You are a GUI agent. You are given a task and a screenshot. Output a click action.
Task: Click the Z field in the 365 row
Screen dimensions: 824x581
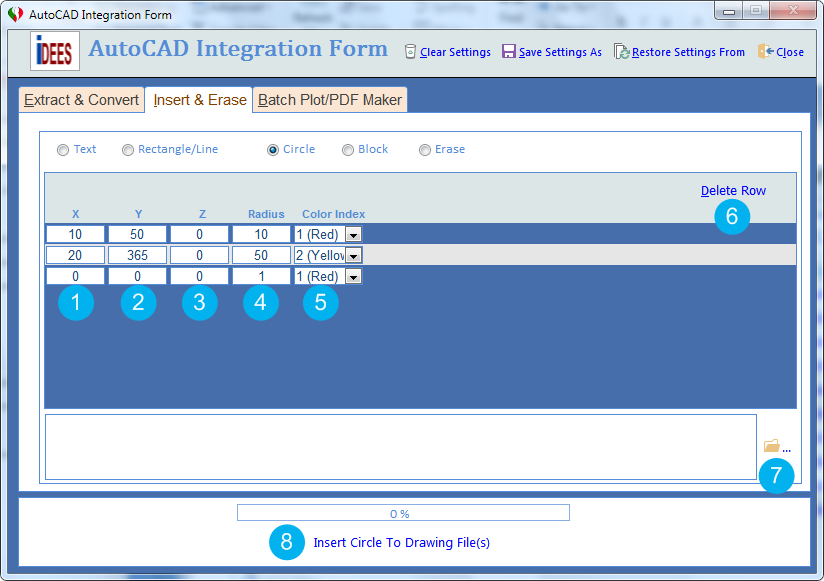pos(199,255)
